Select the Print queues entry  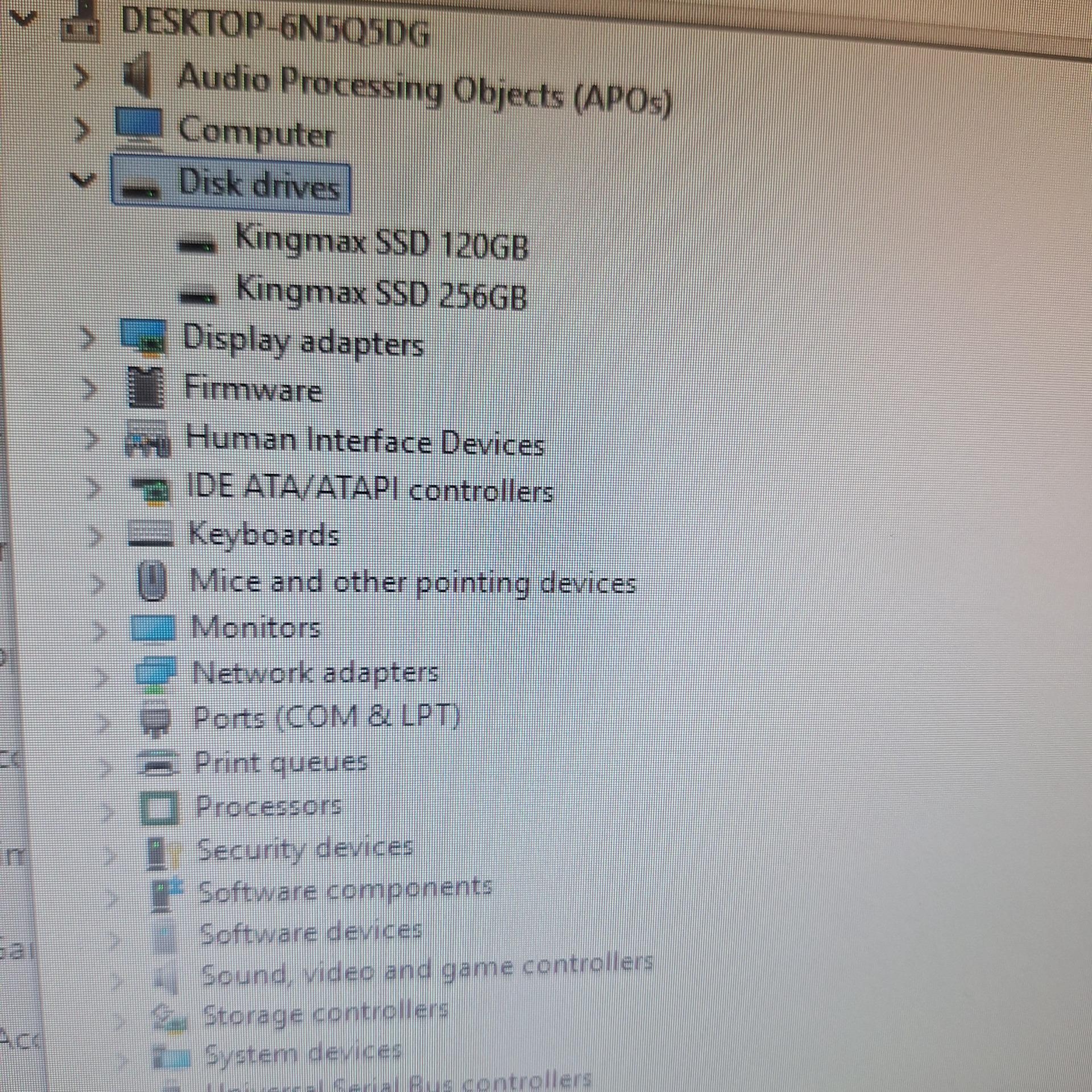pos(281,762)
